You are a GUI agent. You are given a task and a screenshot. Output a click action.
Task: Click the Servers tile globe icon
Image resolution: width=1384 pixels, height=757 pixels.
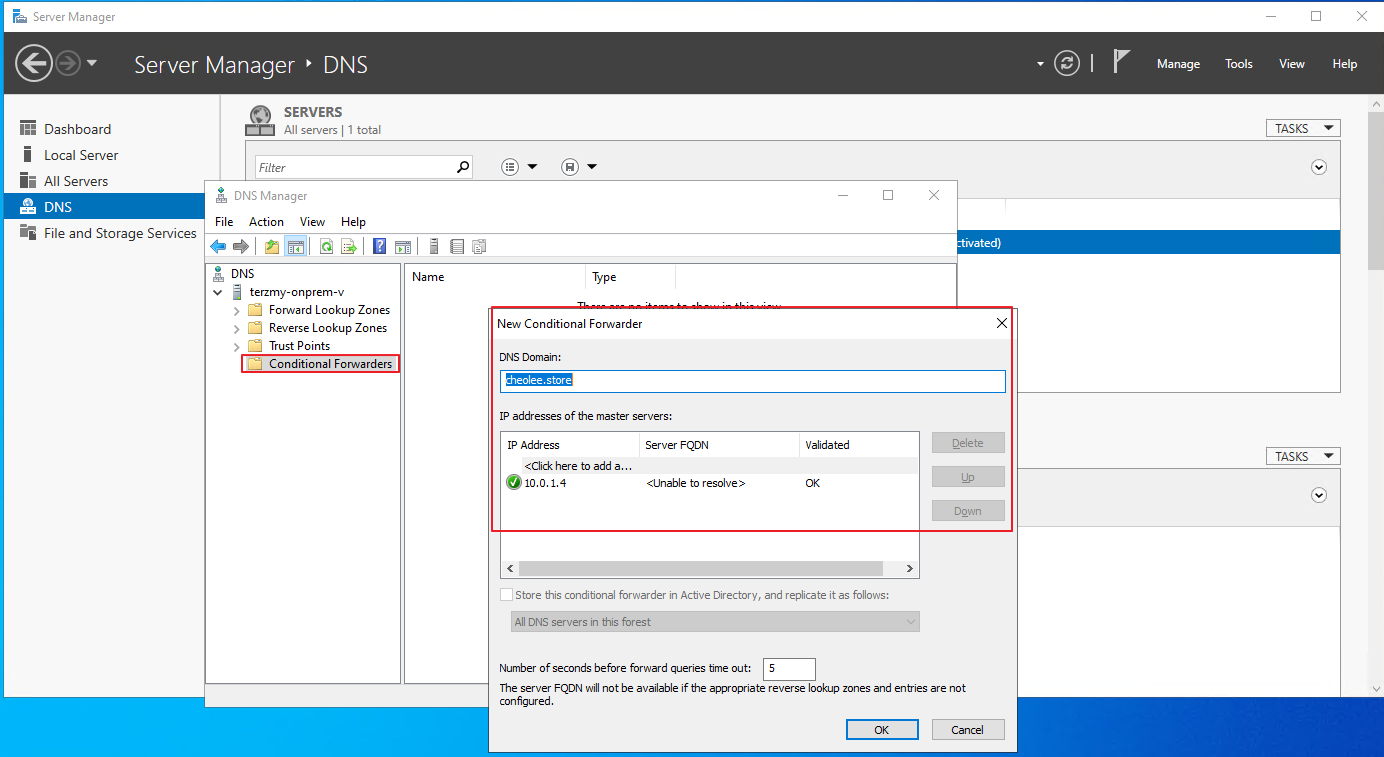point(260,121)
